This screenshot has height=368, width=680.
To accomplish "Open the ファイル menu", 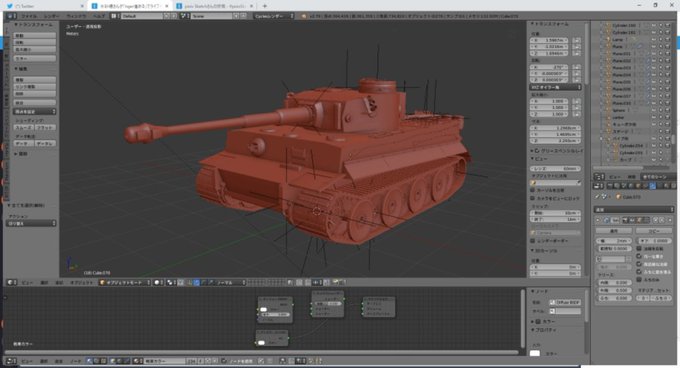I will pyautogui.click(x=29, y=16).
